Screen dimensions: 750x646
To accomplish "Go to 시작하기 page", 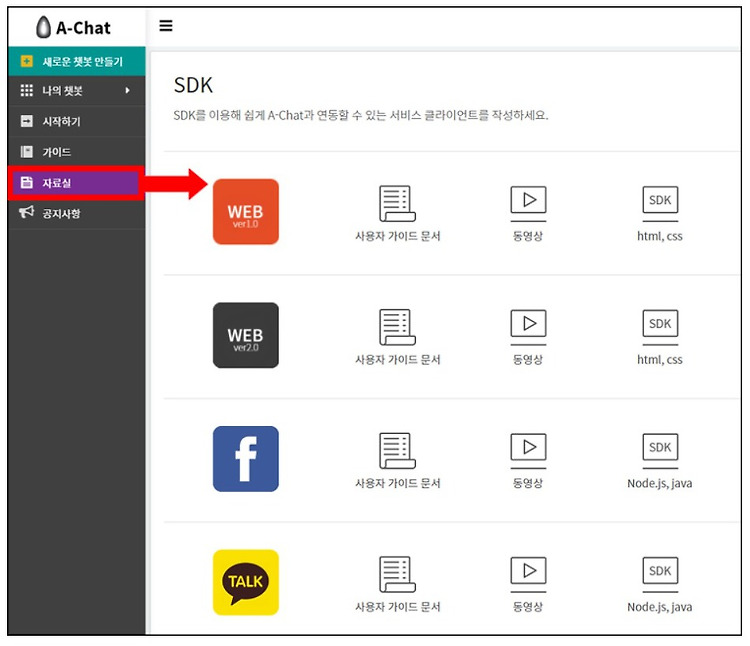I will pos(77,121).
